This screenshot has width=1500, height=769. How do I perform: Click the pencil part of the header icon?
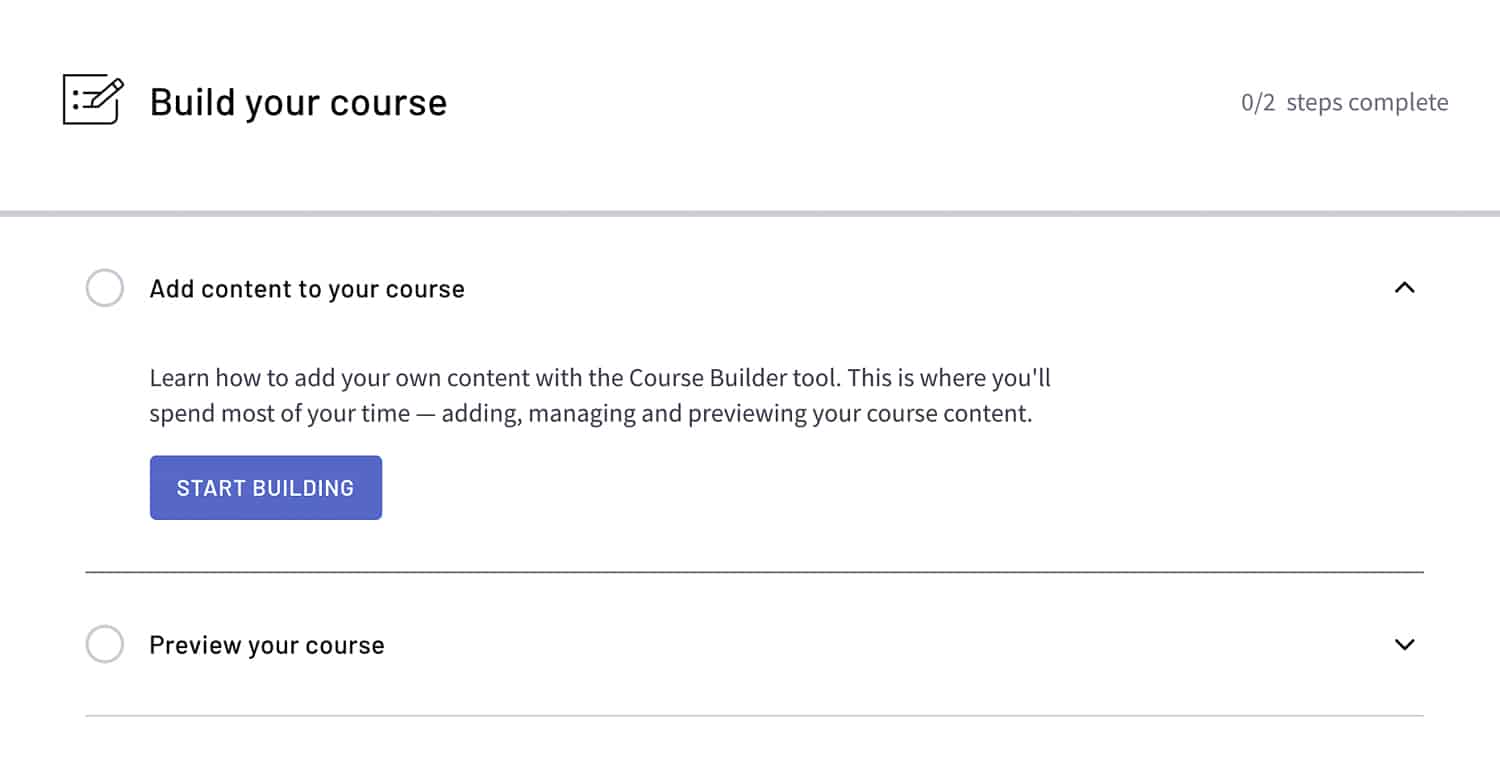click(x=106, y=88)
